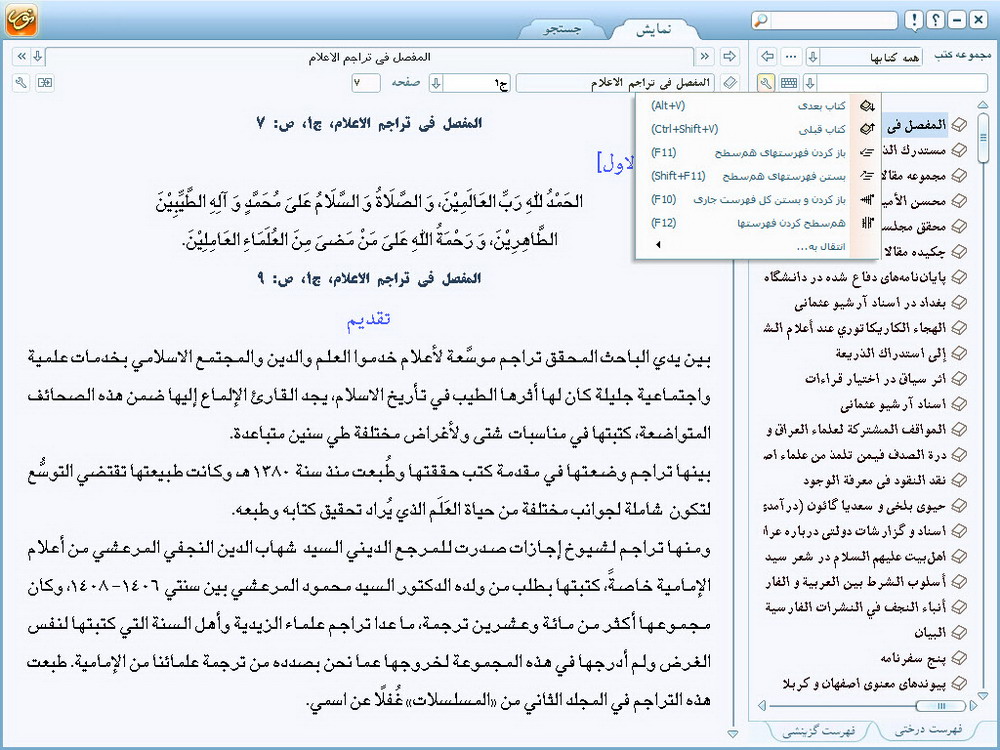Open the three-dots more options button
The width and height of the screenshot is (1000, 750).
point(791,57)
